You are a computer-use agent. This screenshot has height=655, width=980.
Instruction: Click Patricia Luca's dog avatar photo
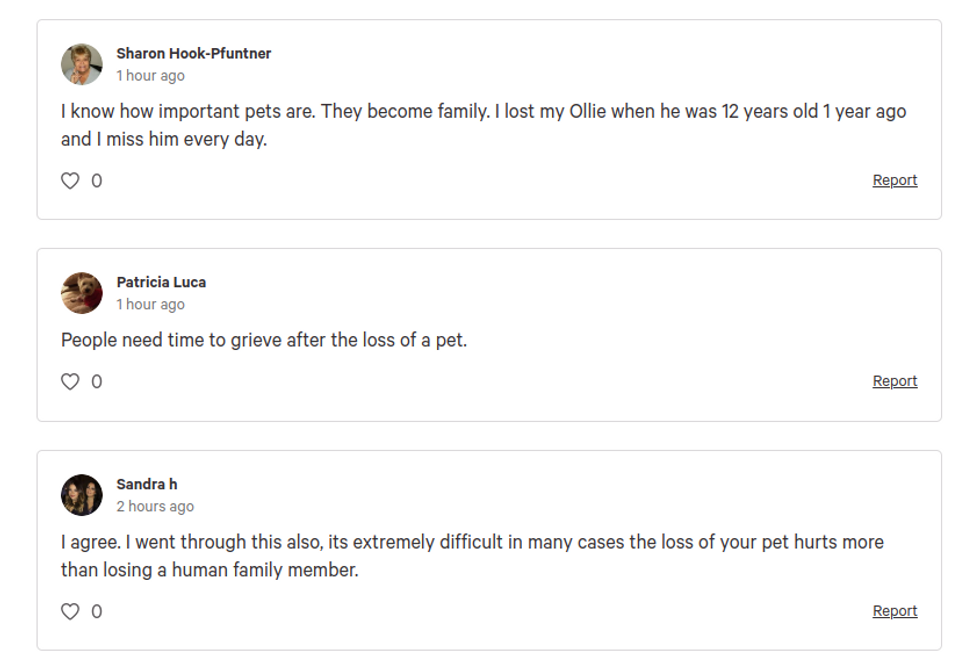pos(82,292)
